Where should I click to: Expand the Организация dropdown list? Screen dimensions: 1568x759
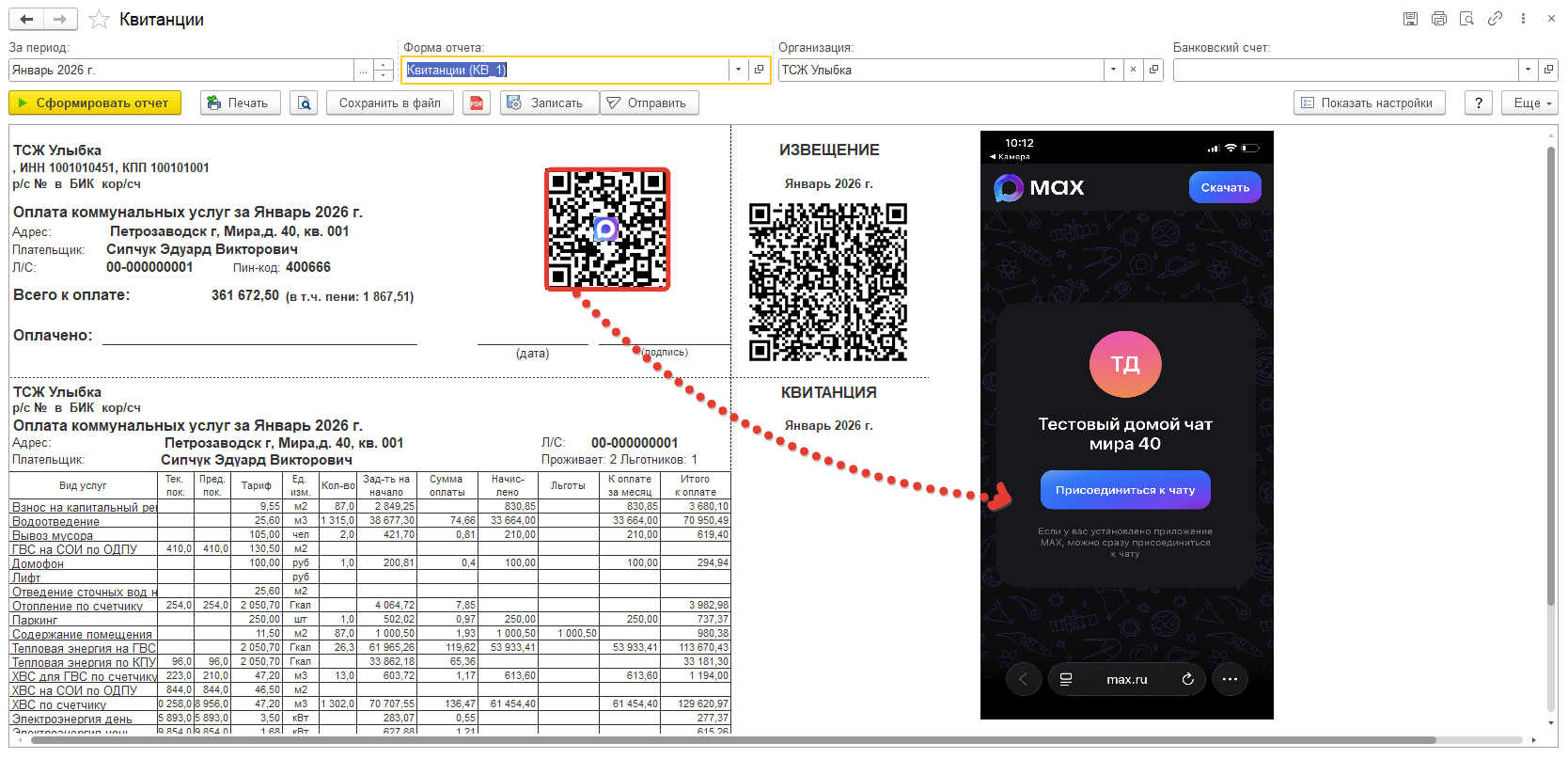[x=1113, y=70]
